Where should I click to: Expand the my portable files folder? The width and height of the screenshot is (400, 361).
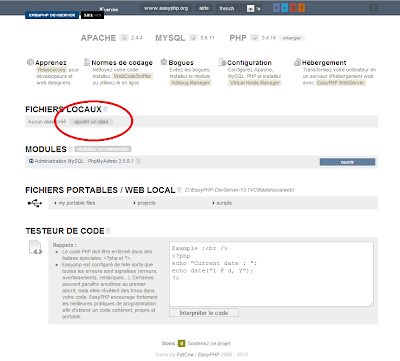(x=75, y=203)
